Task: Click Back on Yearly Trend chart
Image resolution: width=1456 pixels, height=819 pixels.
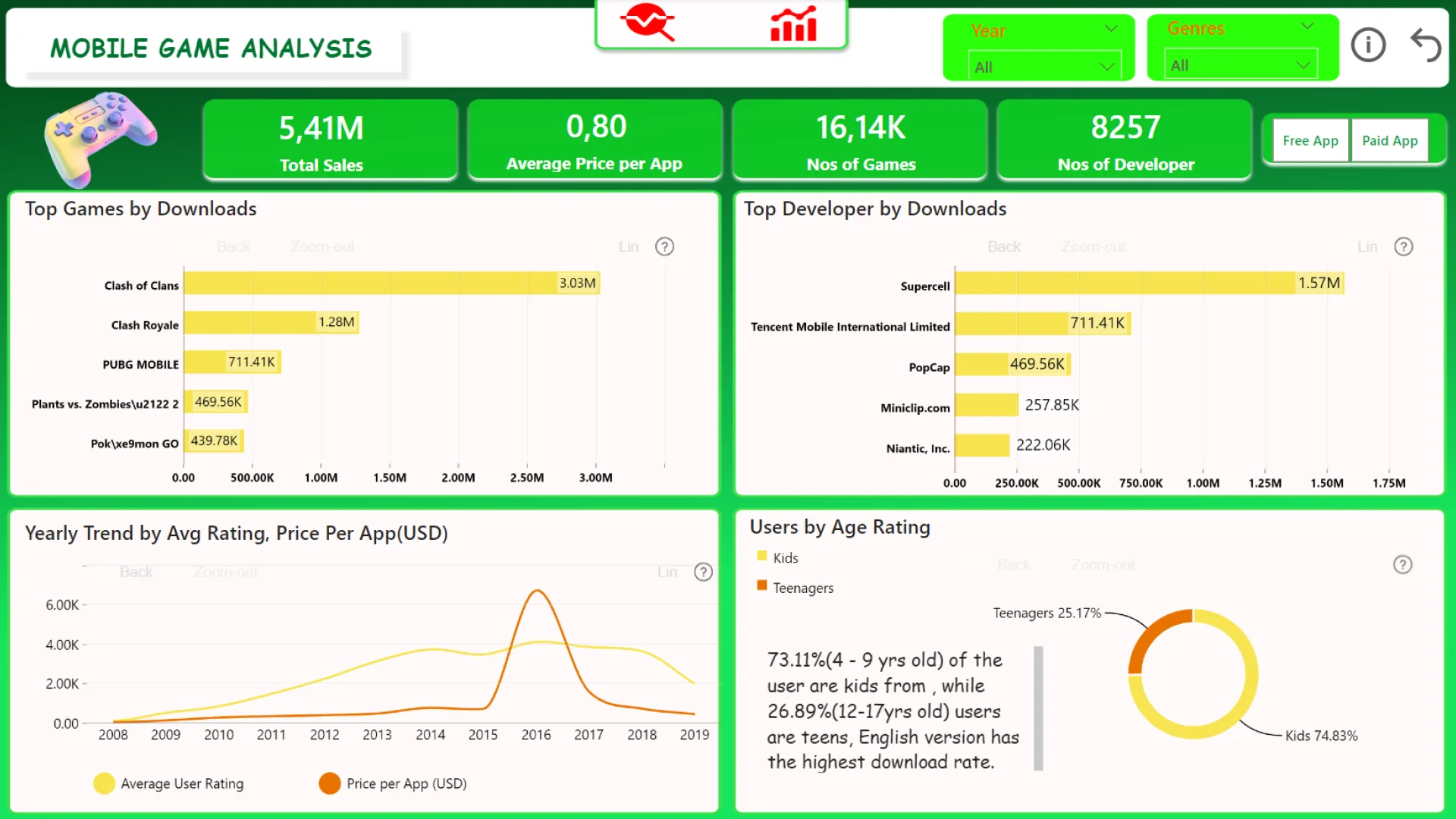Action: pyautogui.click(x=136, y=572)
